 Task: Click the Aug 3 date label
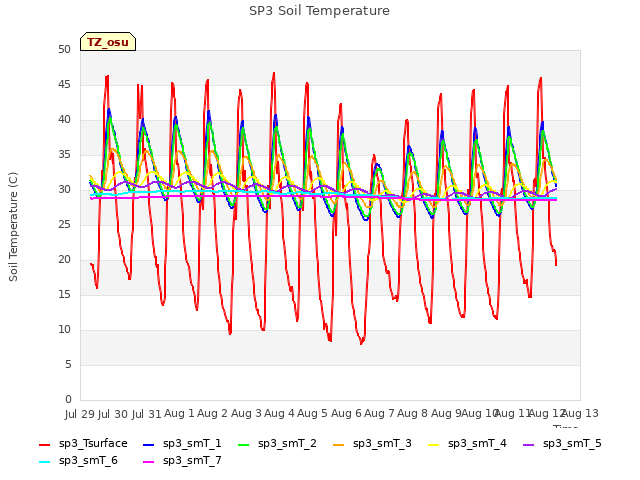click(x=246, y=414)
